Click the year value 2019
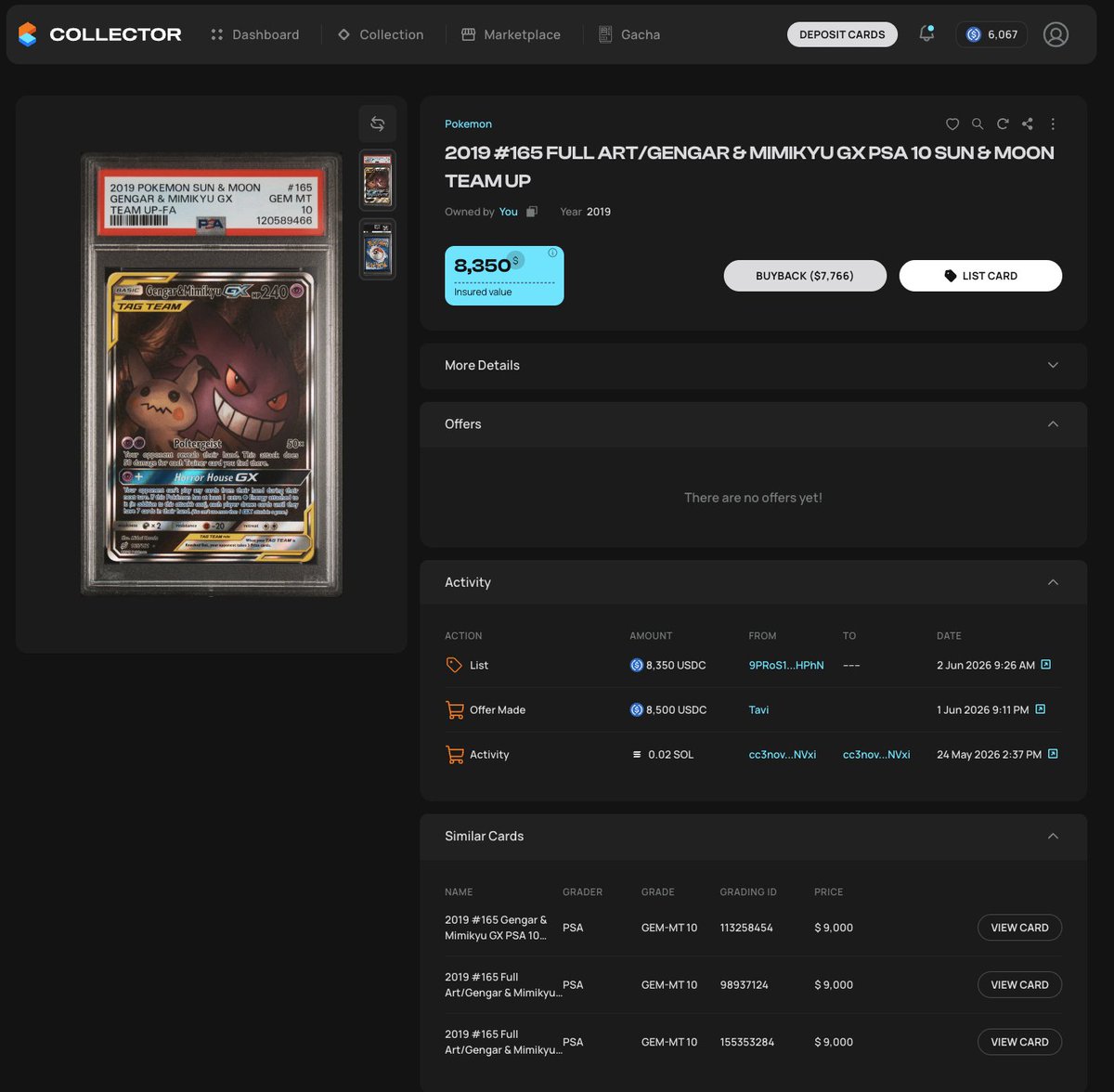Viewport: 1114px width, 1092px height. [599, 212]
